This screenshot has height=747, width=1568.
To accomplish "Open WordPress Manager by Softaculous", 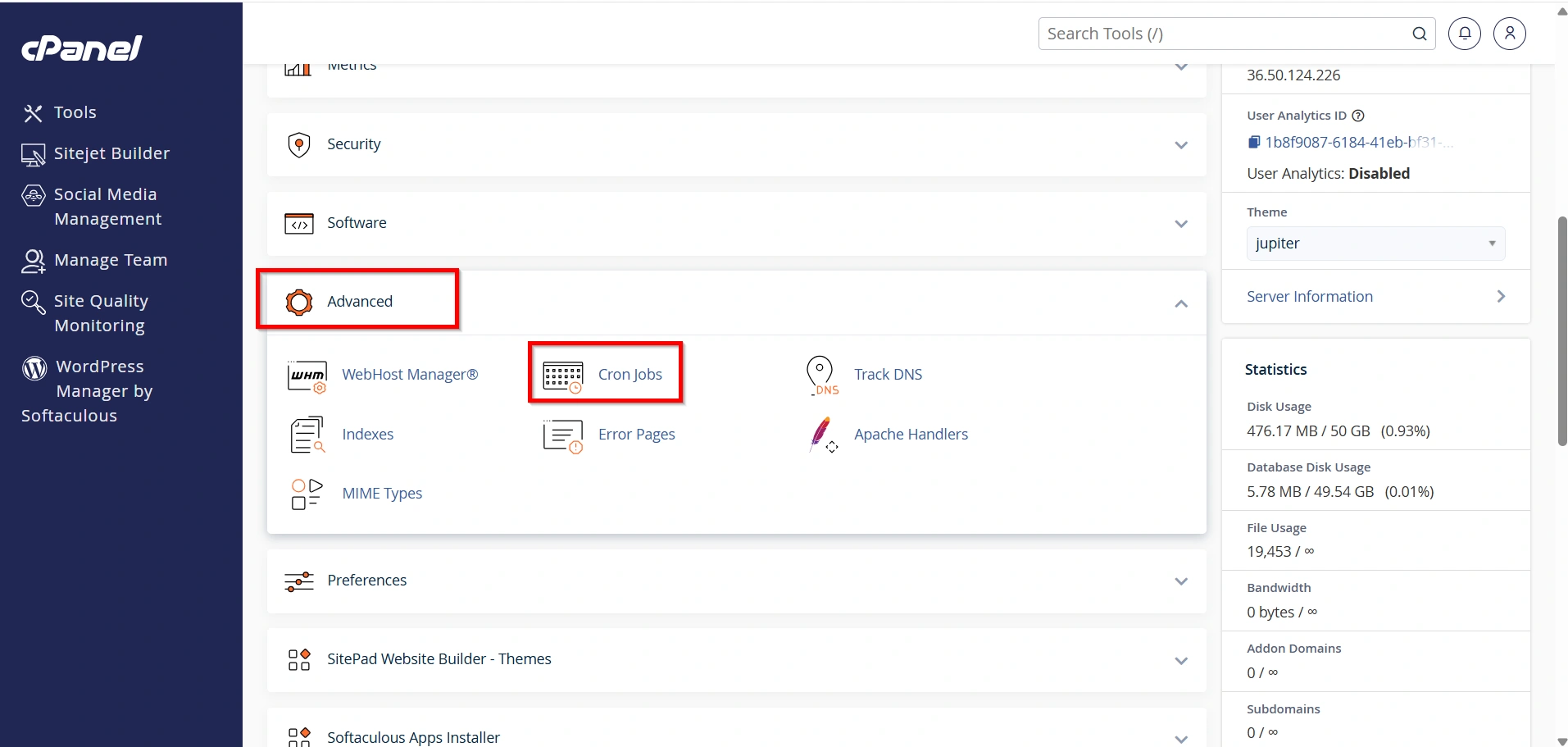I will 87,391.
